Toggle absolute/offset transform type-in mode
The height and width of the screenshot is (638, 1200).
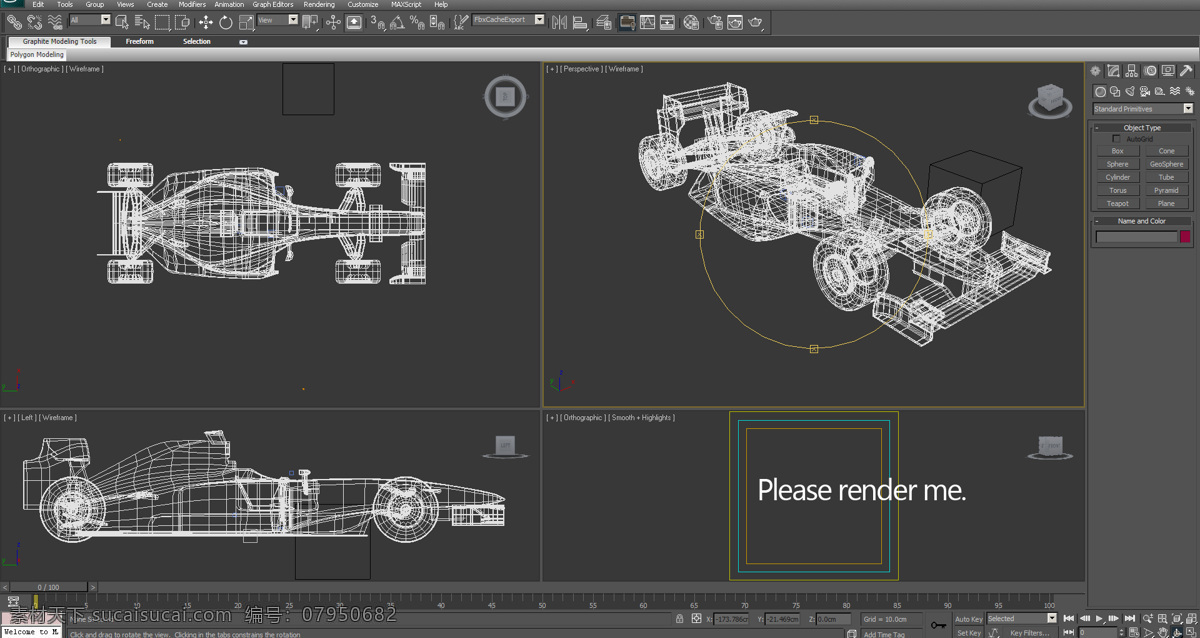697,619
